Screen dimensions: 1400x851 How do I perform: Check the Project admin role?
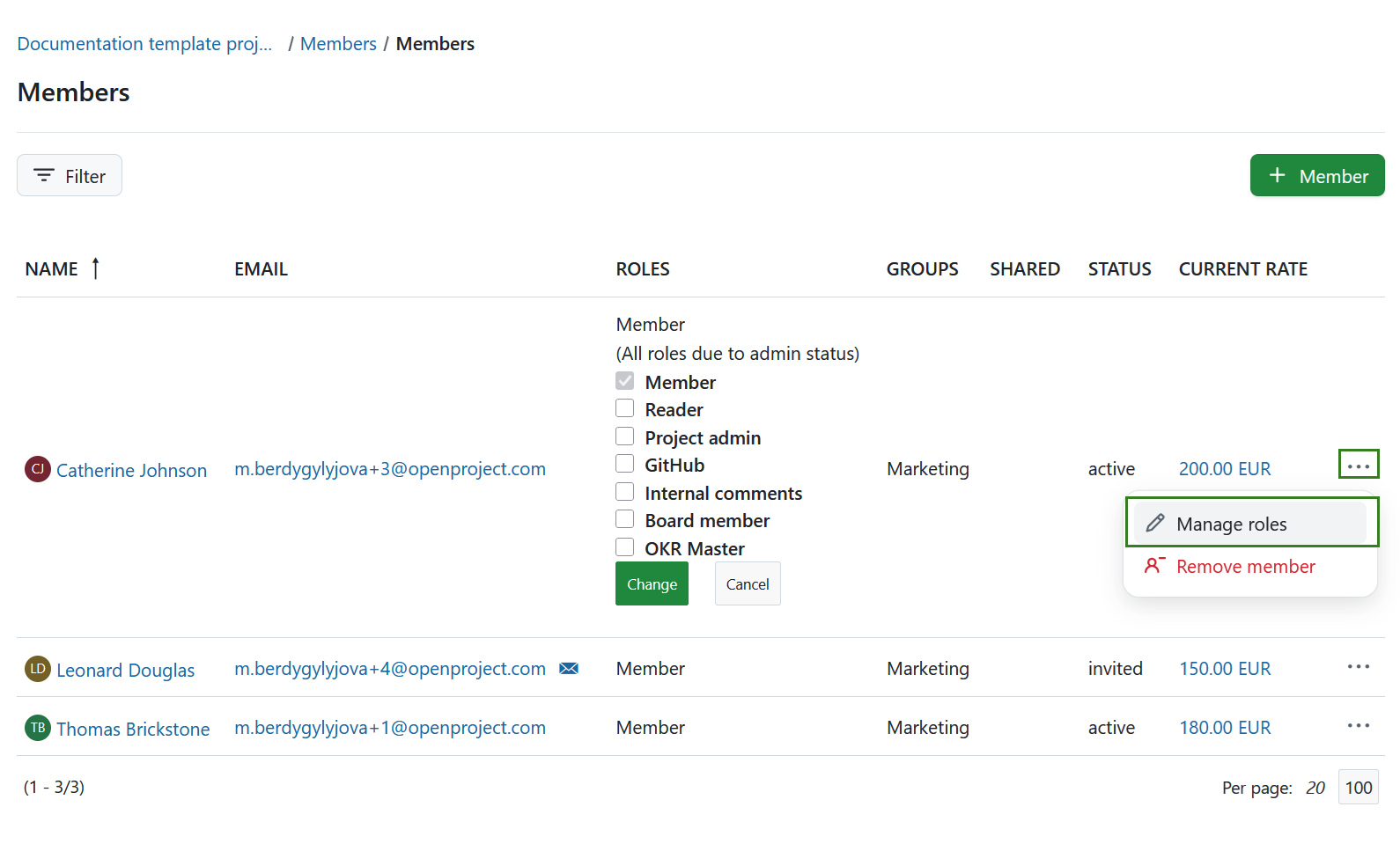pyautogui.click(x=624, y=437)
